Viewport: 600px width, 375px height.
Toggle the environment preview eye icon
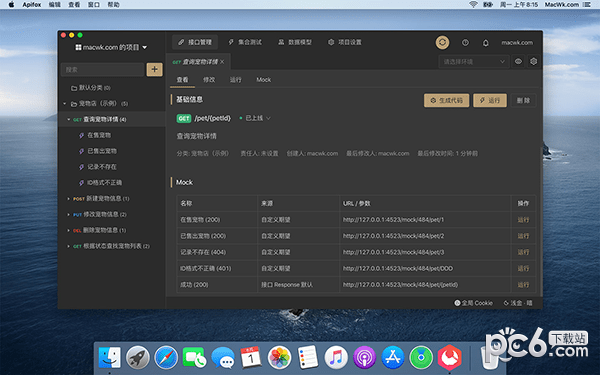518,62
